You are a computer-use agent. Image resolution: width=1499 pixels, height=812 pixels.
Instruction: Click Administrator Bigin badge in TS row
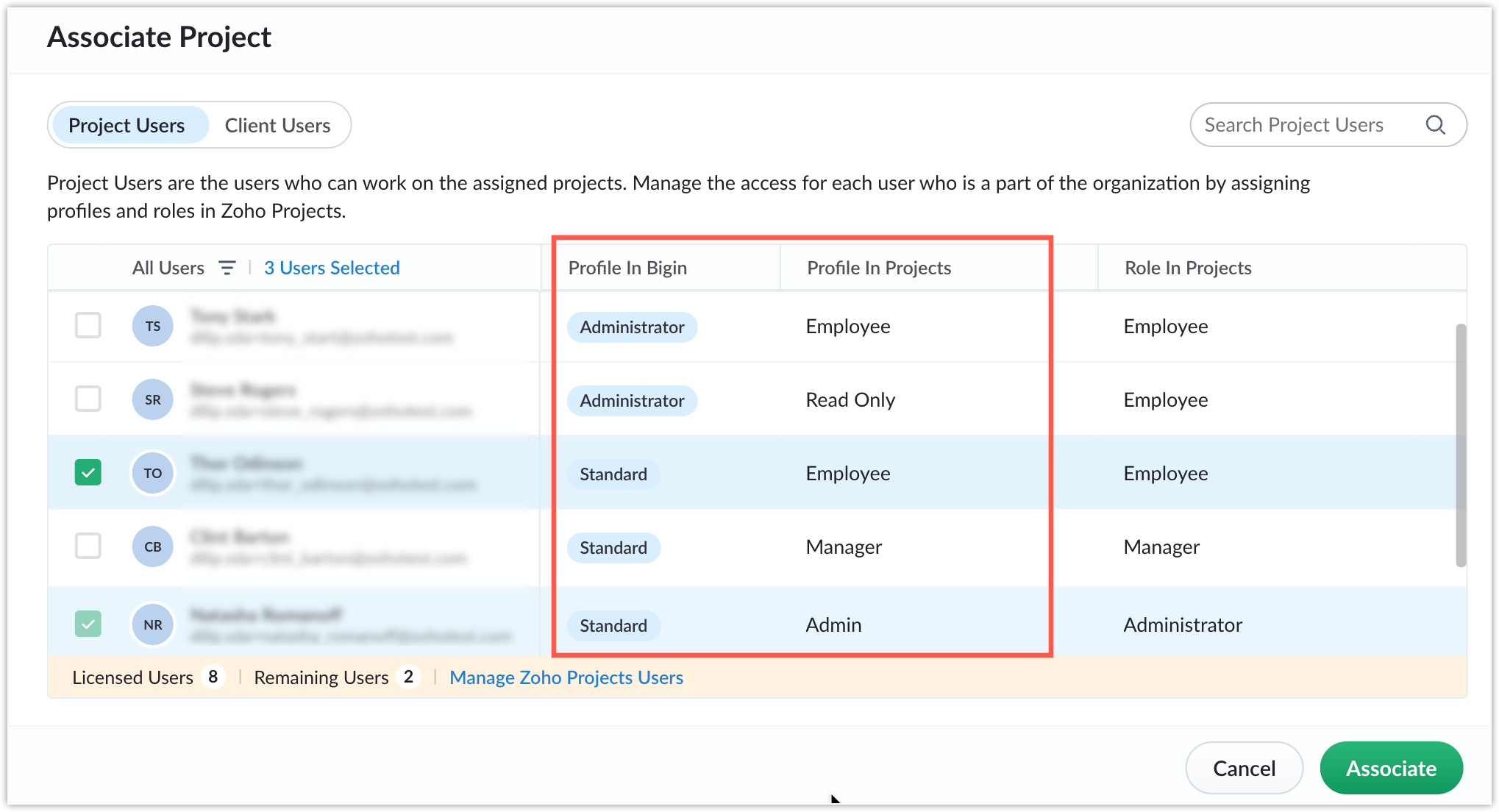tap(632, 327)
